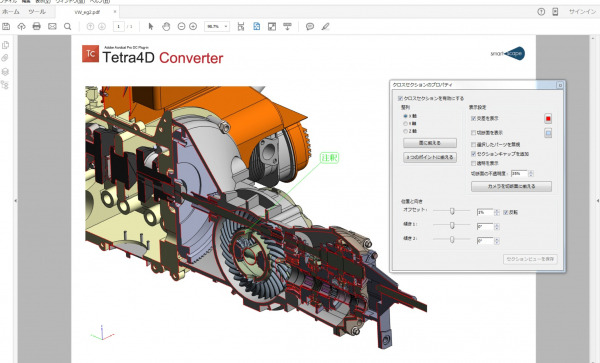The width and height of the screenshot is (600, 363).
Task: Click the カメラを切断面に揃える button
Action: point(511,186)
